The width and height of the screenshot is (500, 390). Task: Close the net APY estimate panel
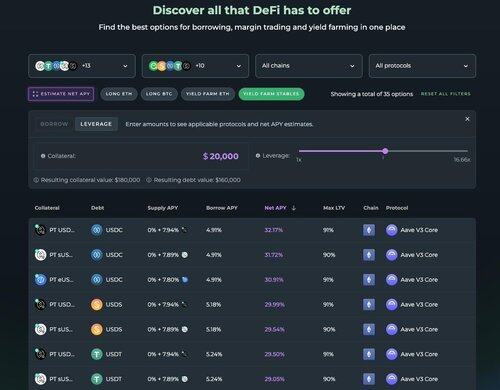[467, 119]
